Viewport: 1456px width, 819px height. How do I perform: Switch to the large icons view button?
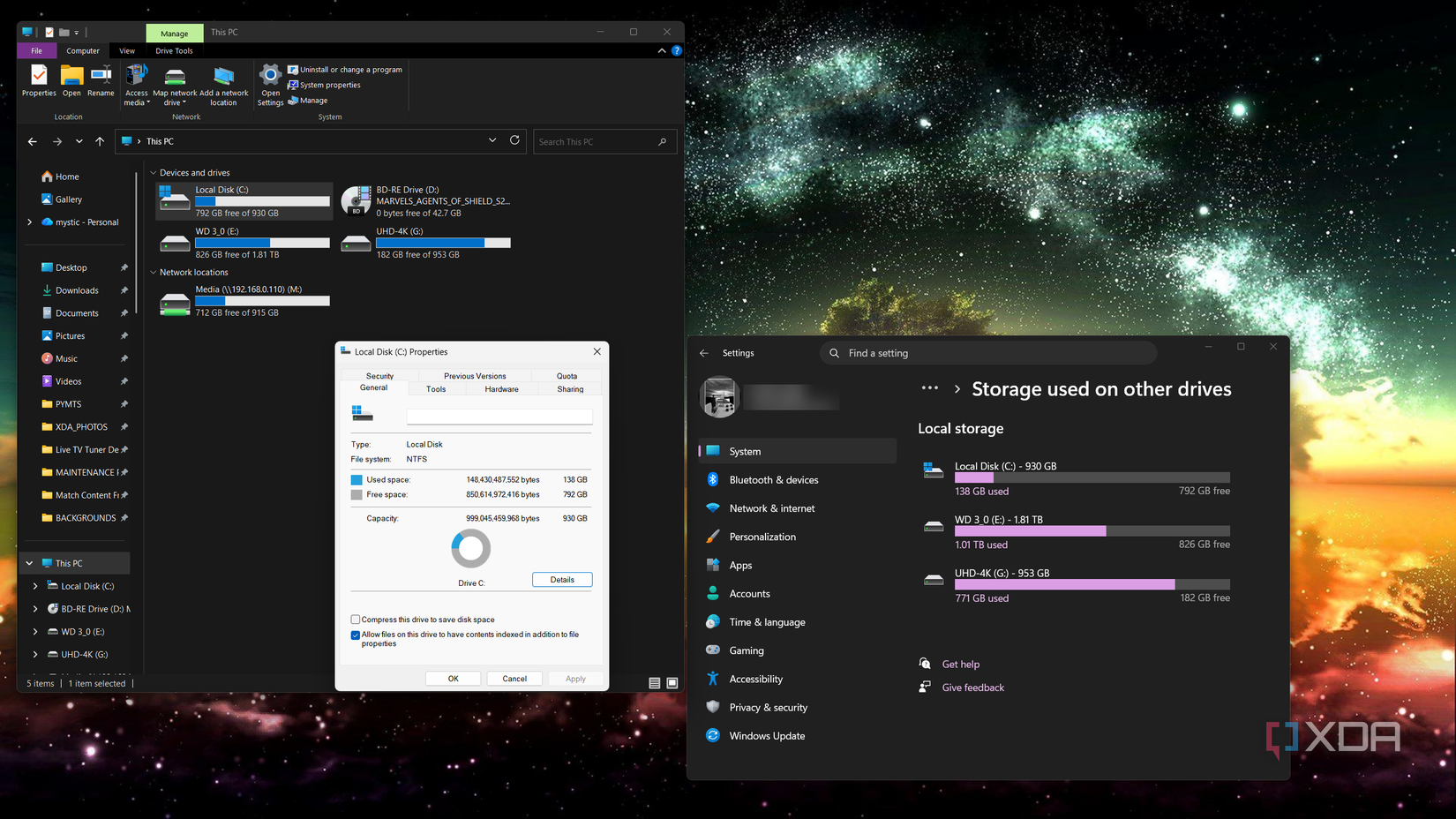click(672, 683)
